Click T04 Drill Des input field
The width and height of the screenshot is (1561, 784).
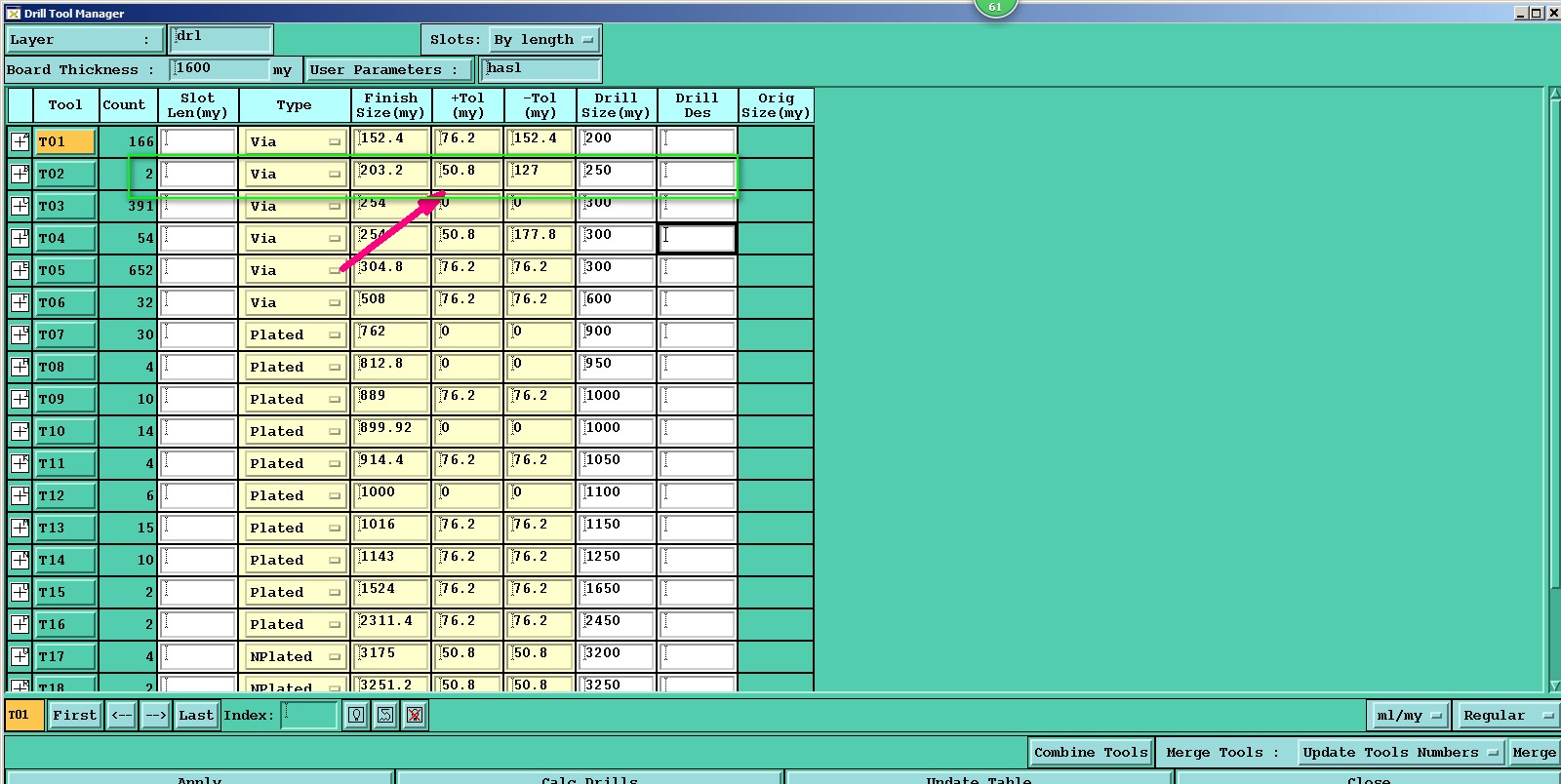point(697,238)
